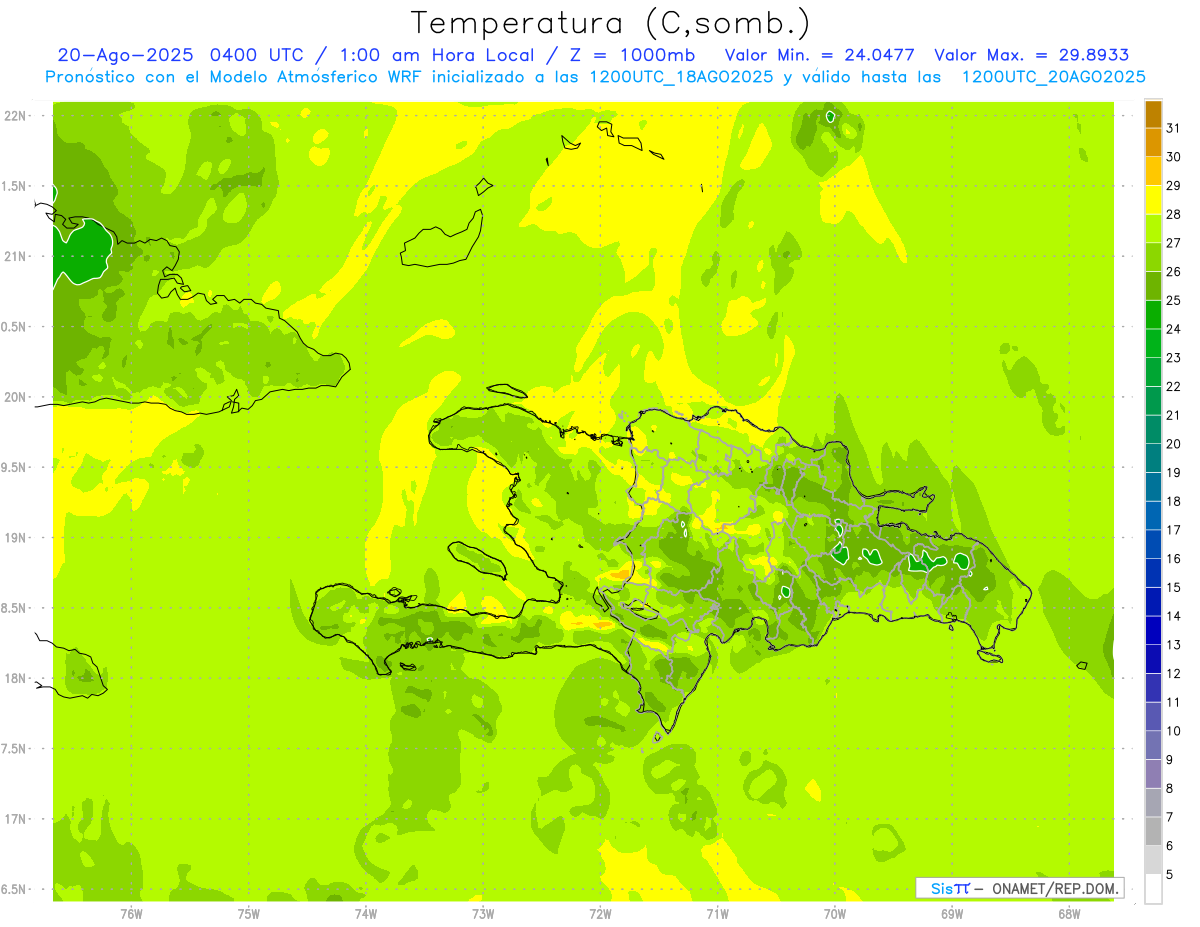Click the yellow swatch between 28 and 29
The height and width of the screenshot is (927, 1200).
[1153, 200]
